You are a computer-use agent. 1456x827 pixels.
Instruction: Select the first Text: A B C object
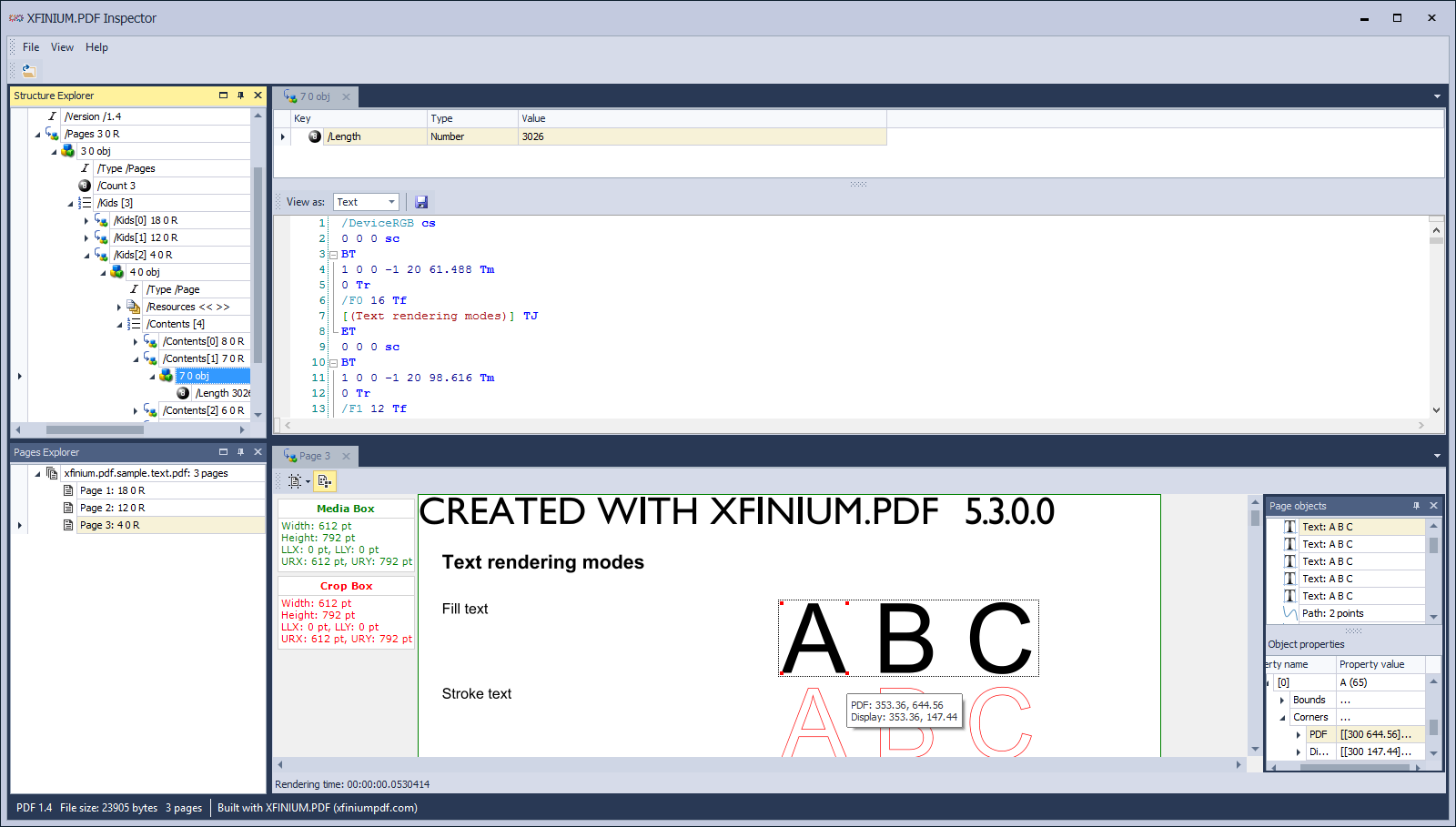point(1327,527)
